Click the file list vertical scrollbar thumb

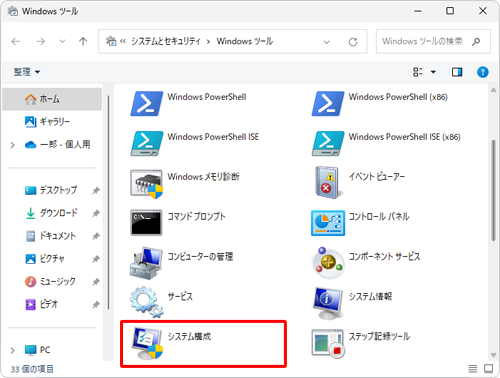click(493, 190)
